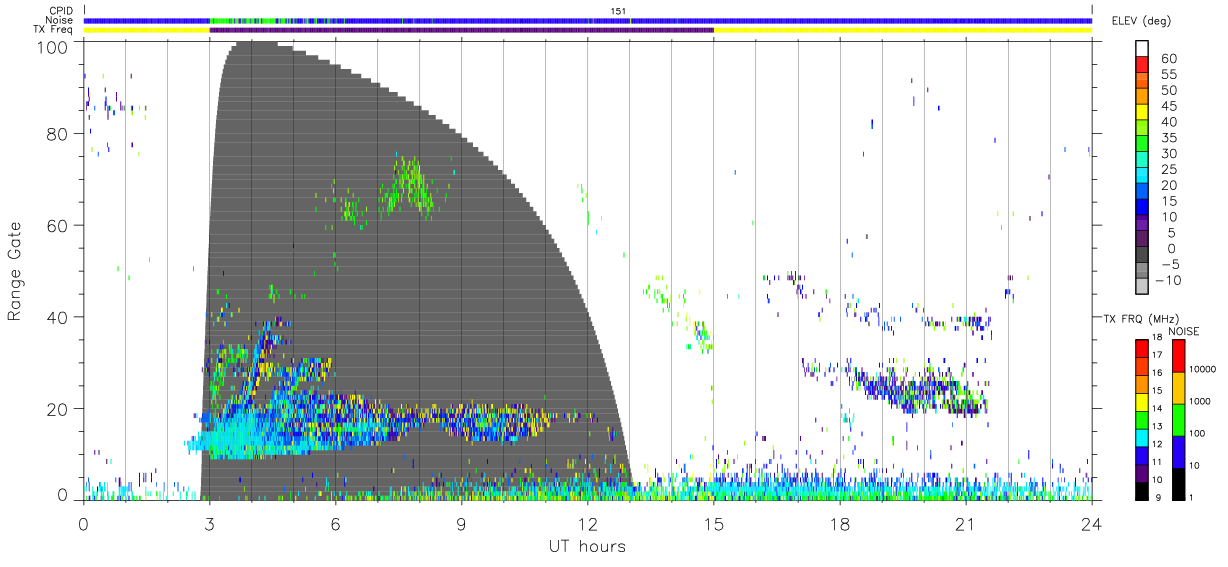
Task: Select the yellow segment of ELEV color bar
Action: coord(1142,111)
